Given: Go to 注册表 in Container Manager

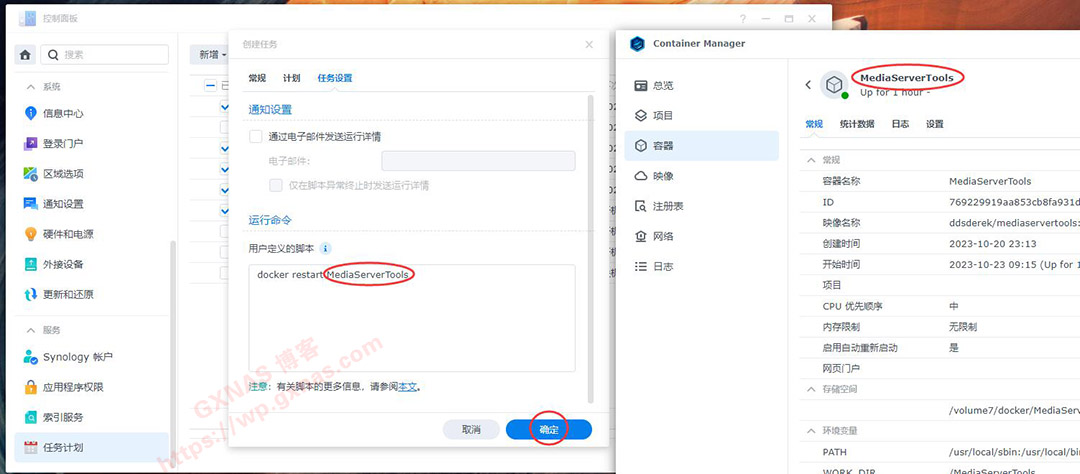Looking at the screenshot, I should (667, 206).
